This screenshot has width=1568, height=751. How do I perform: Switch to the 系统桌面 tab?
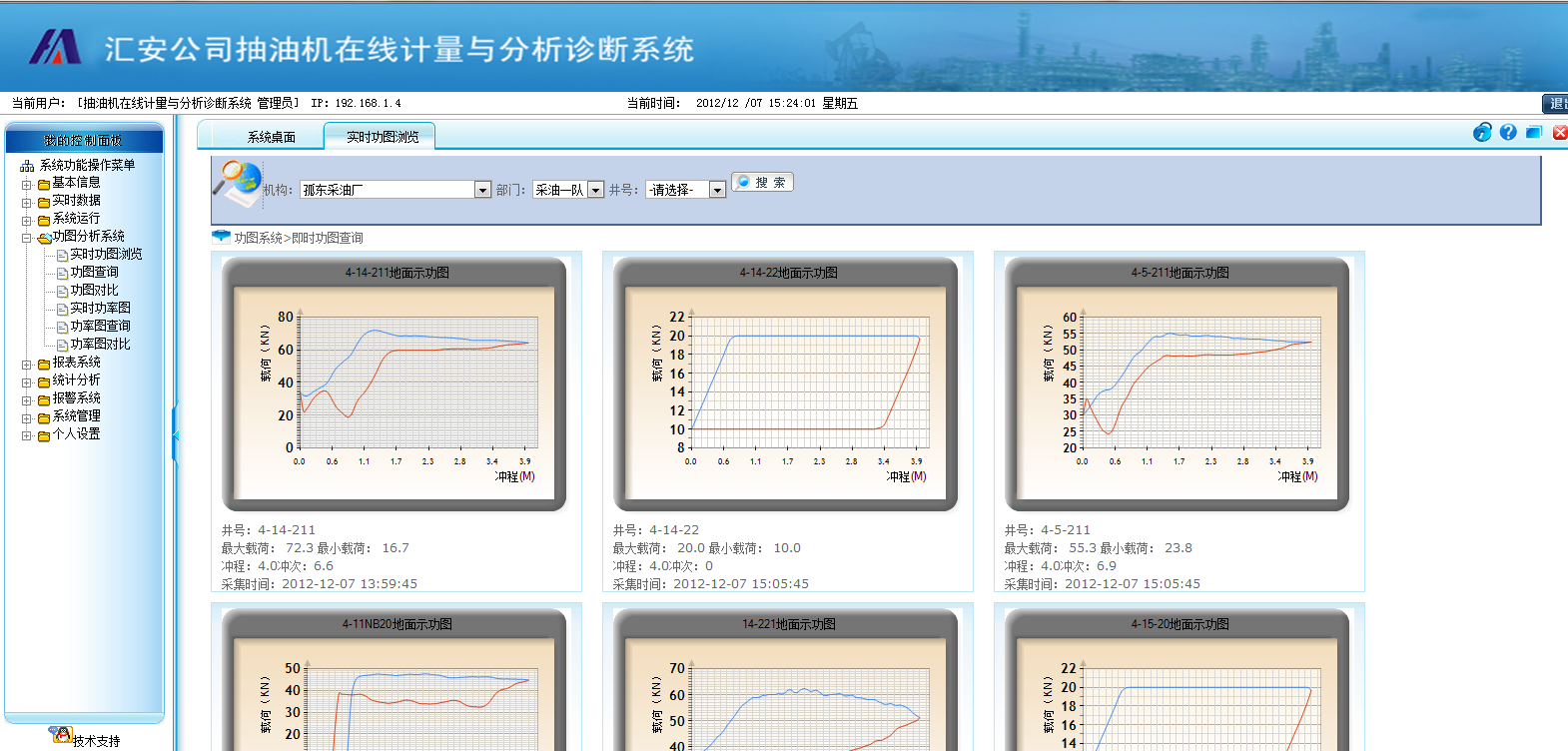coord(271,137)
